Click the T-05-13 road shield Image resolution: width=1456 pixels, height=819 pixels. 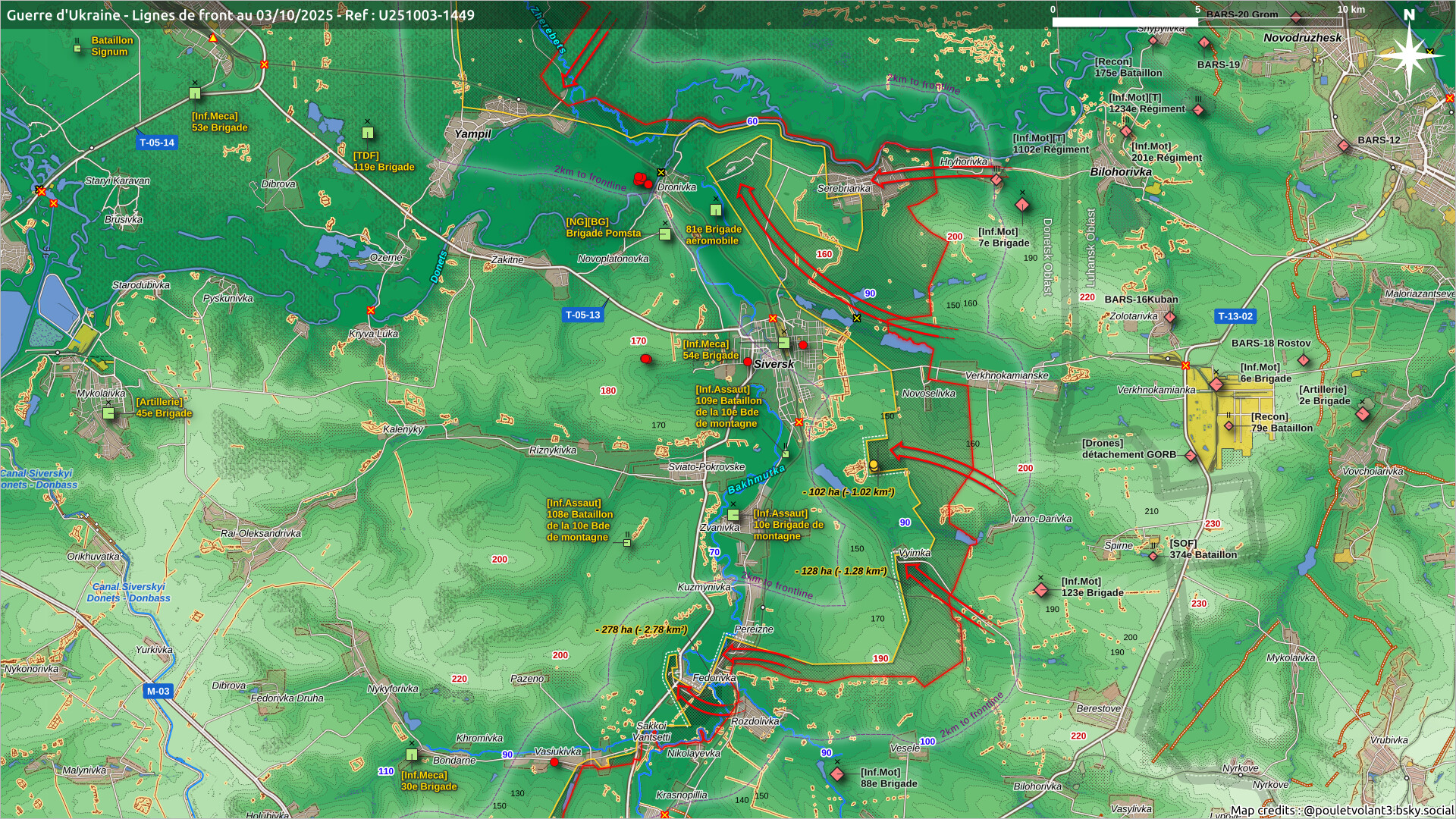tap(582, 315)
